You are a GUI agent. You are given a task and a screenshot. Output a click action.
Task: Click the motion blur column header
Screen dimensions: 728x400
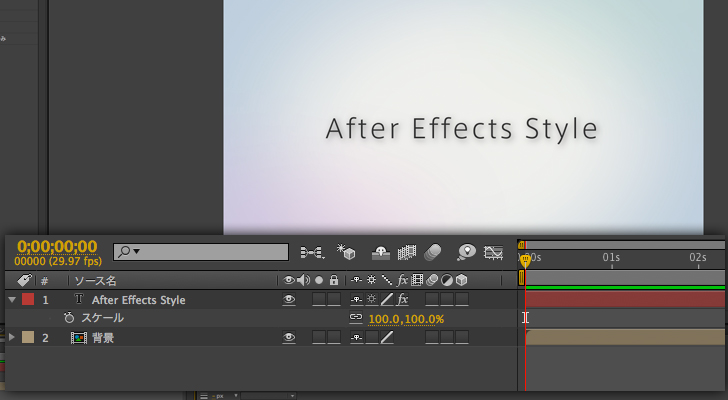(432, 280)
